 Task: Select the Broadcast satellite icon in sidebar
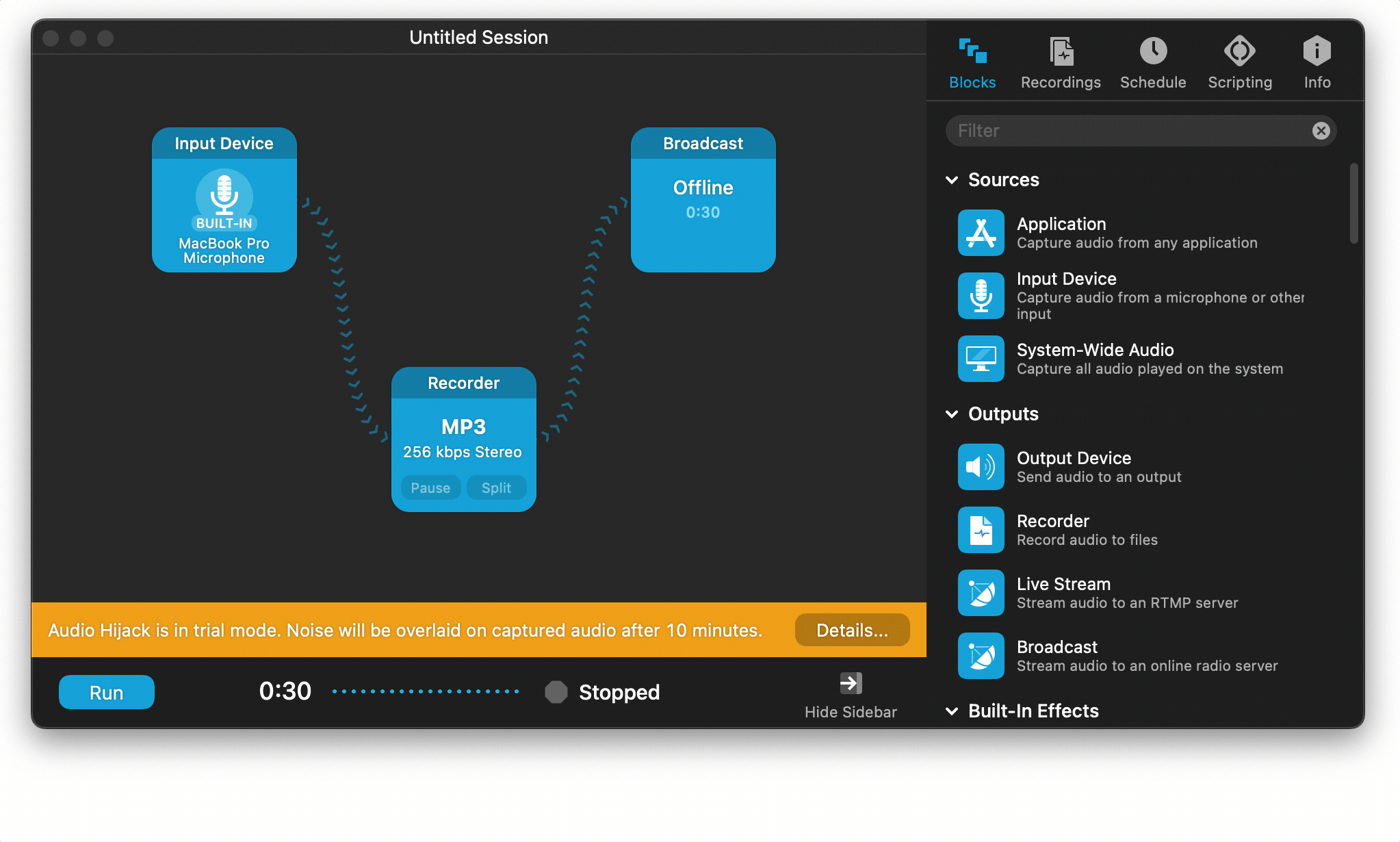(981, 656)
